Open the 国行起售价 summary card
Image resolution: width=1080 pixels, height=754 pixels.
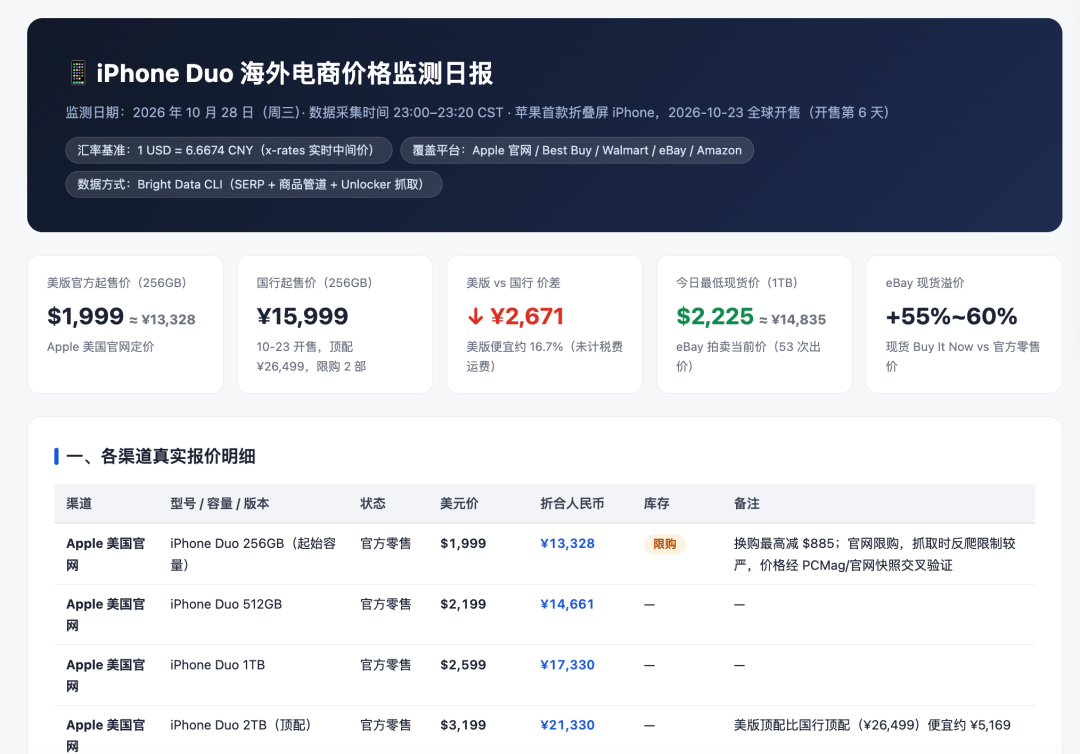coord(335,324)
